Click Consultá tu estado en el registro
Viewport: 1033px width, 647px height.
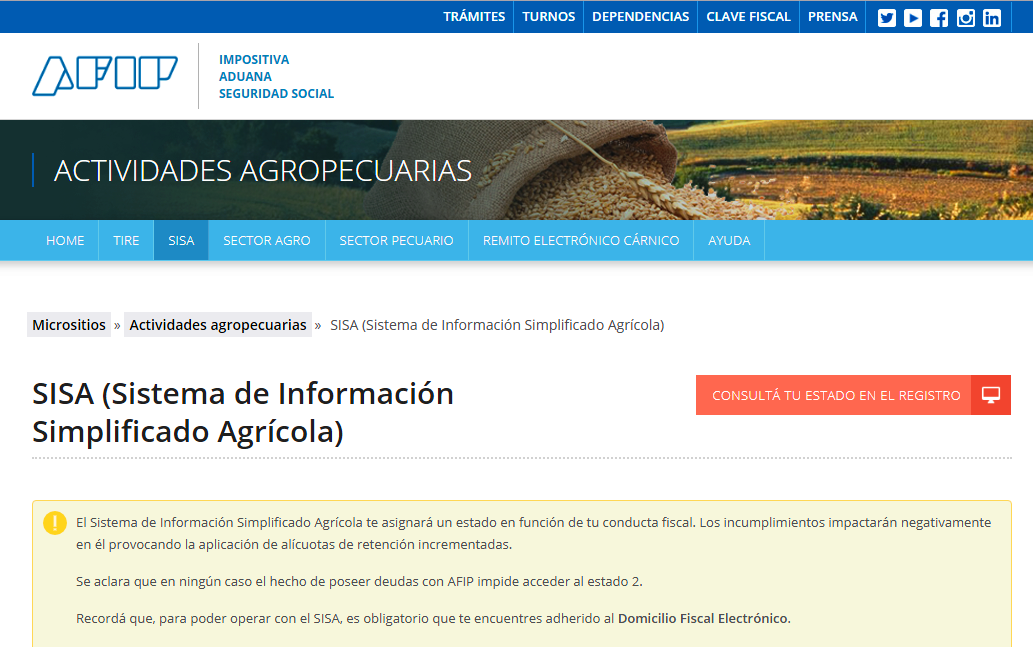click(x=836, y=395)
